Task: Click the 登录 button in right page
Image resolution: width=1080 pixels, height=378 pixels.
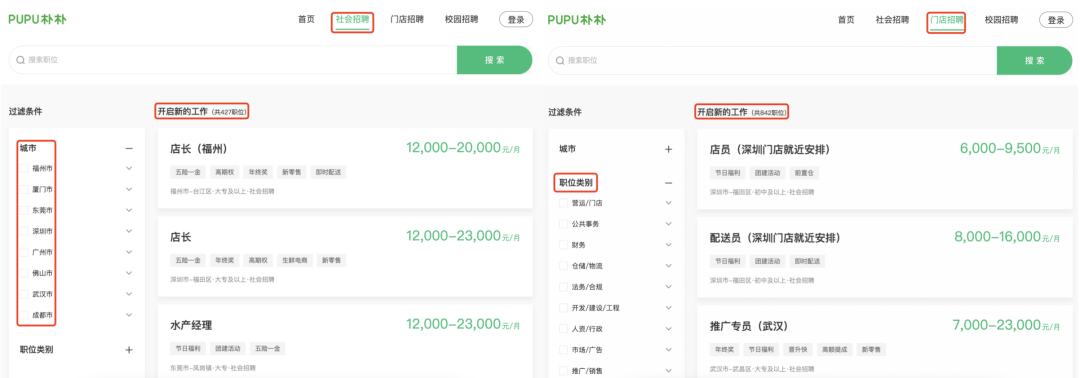Action: coord(1056,20)
